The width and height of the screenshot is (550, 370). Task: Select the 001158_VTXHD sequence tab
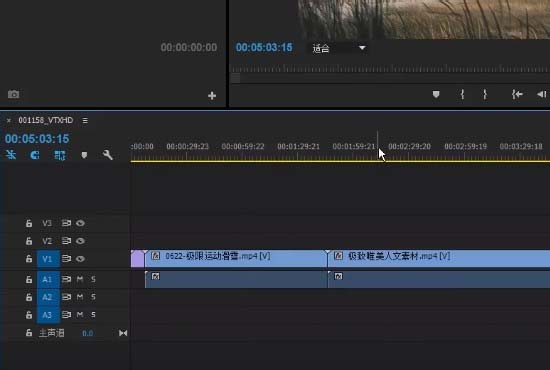tap(46, 120)
